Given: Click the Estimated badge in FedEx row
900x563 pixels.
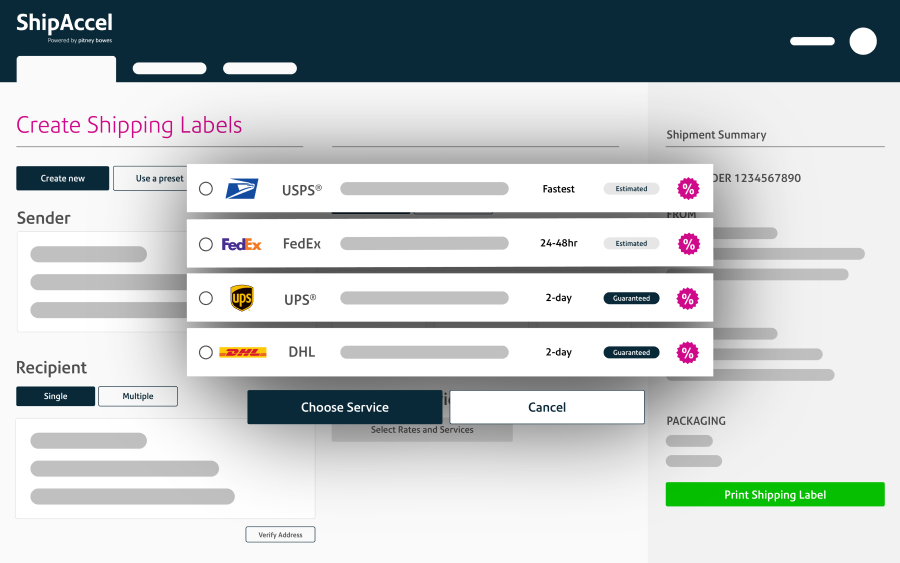Looking at the screenshot, I should 631,243.
